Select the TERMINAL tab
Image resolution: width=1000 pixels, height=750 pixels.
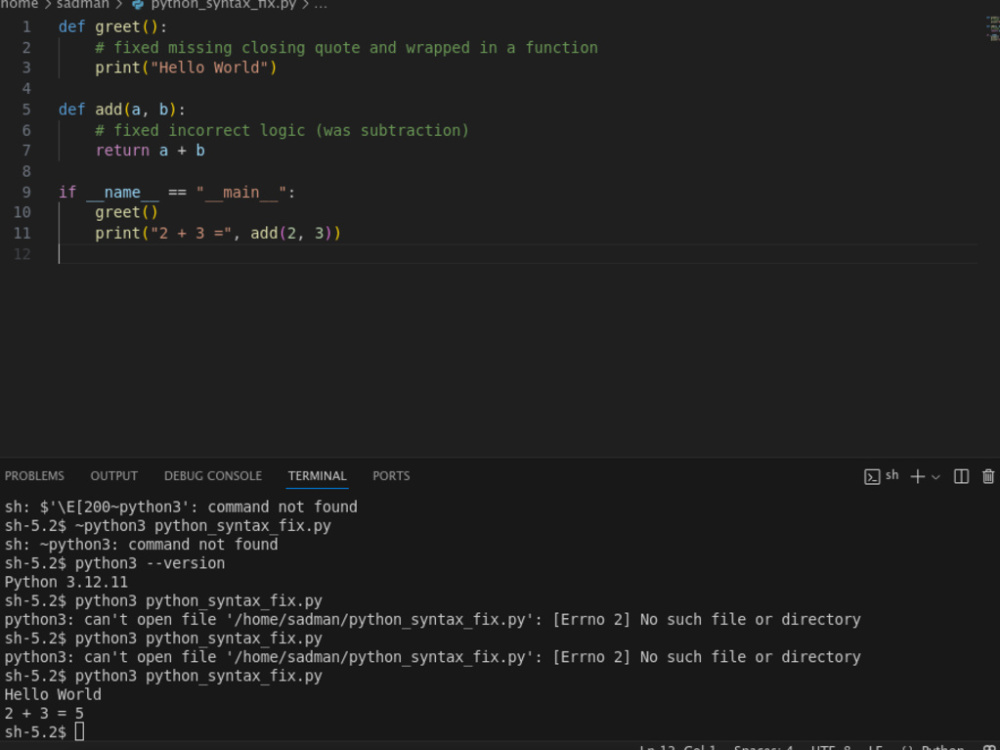(x=317, y=476)
